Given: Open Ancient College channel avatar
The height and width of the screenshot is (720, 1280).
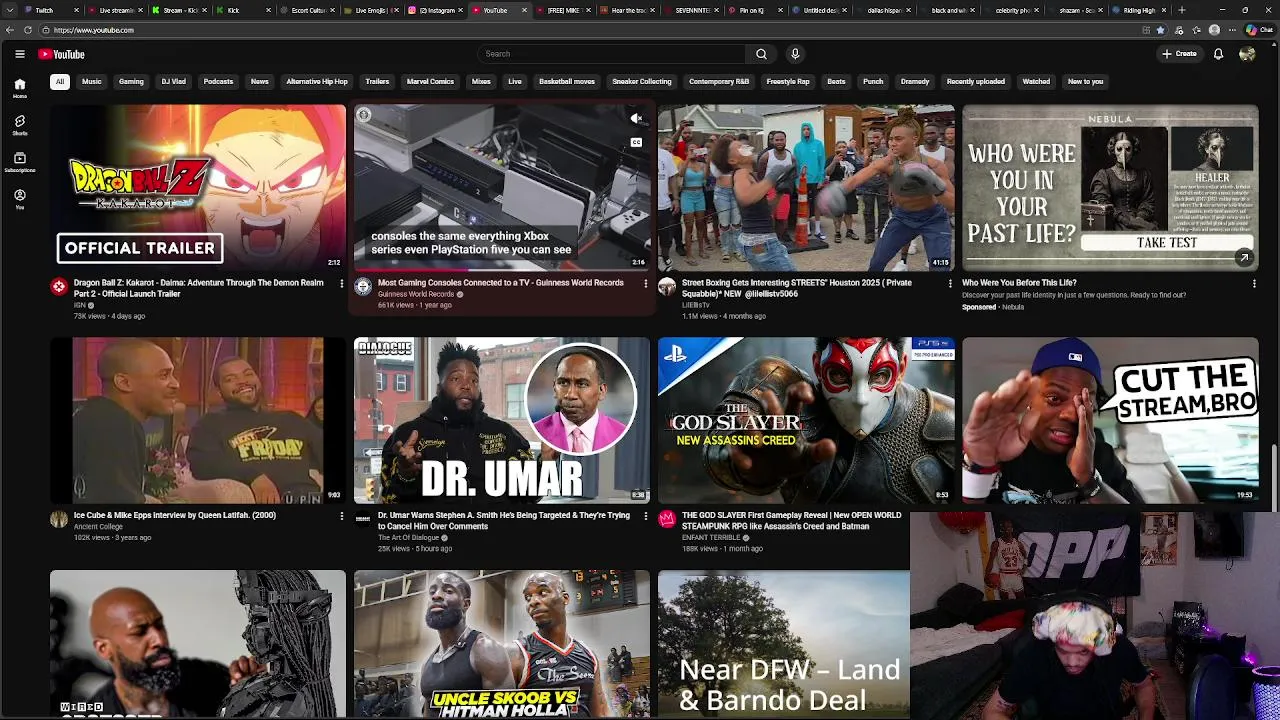Looking at the screenshot, I should [x=59, y=519].
